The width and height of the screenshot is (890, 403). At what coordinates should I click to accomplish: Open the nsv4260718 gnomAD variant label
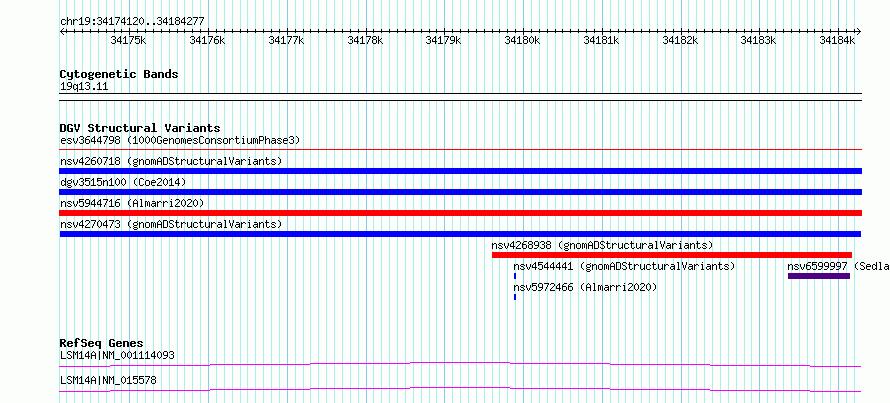(x=171, y=161)
